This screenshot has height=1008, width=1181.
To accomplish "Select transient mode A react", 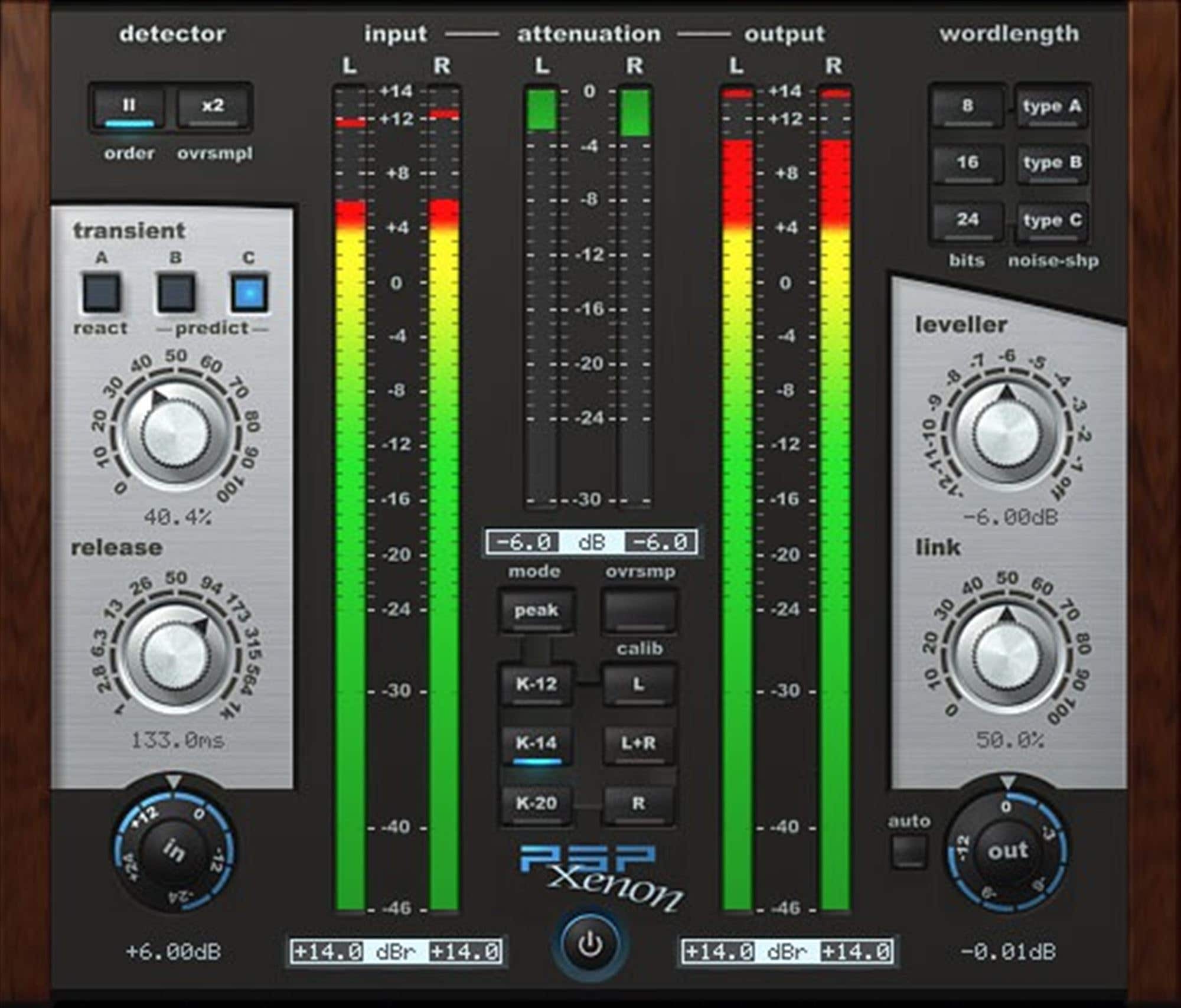I will pos(102,292).
